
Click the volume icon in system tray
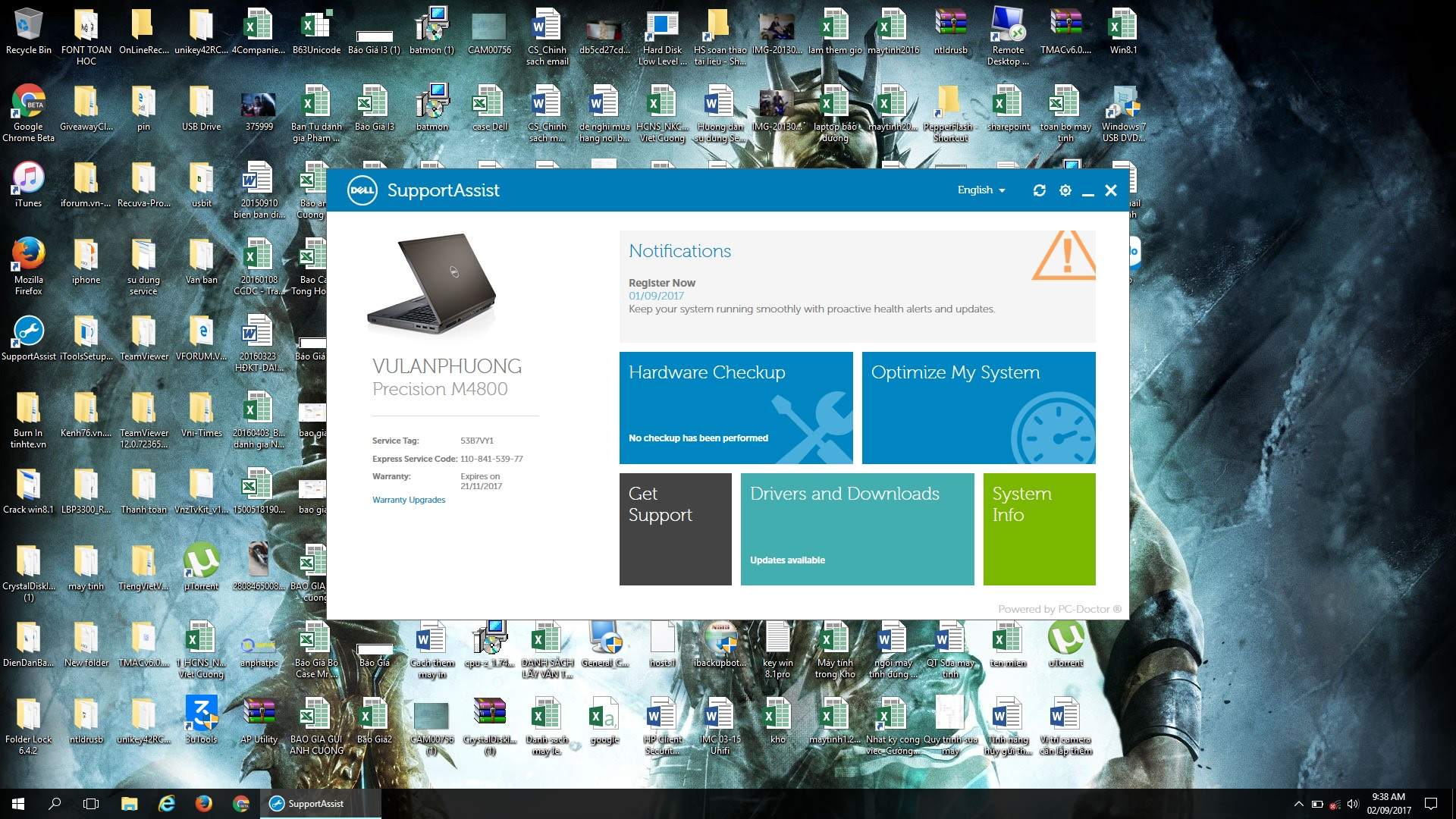tap(1353, 804)
